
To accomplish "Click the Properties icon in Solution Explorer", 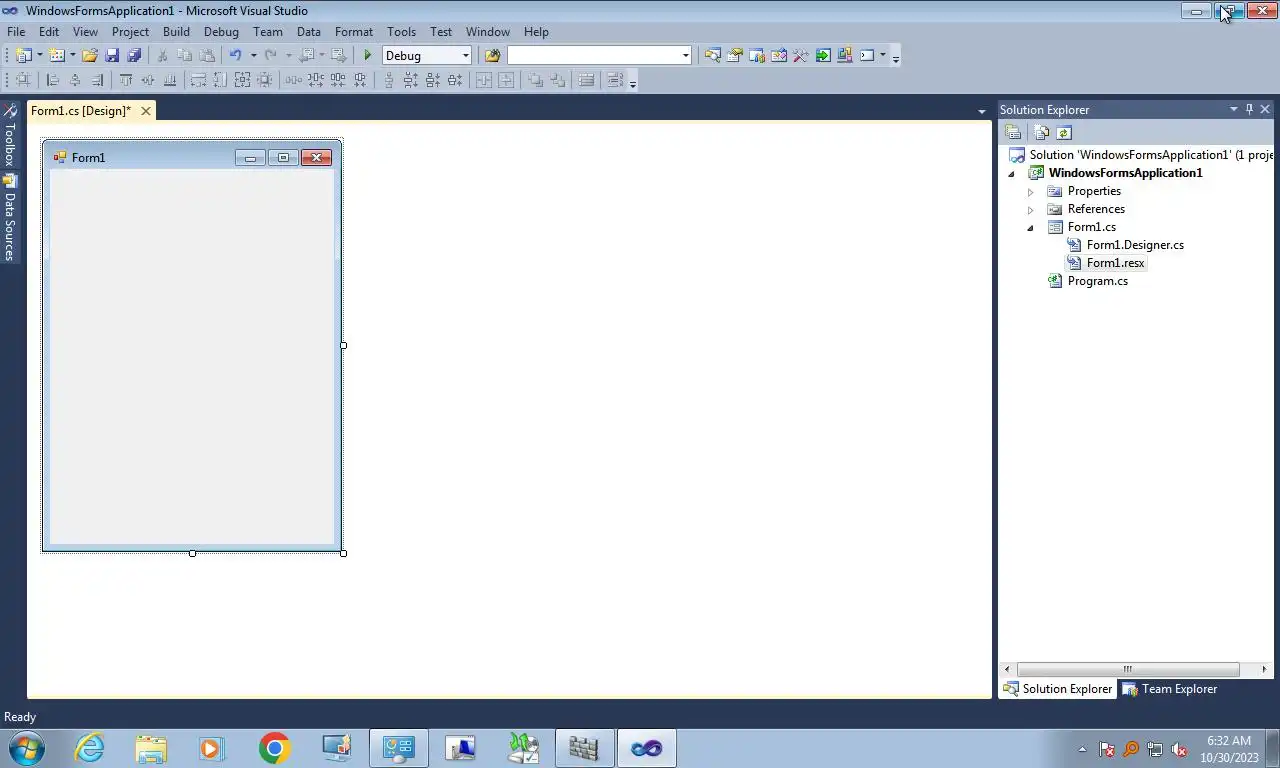I will [x=1013, y=132].
